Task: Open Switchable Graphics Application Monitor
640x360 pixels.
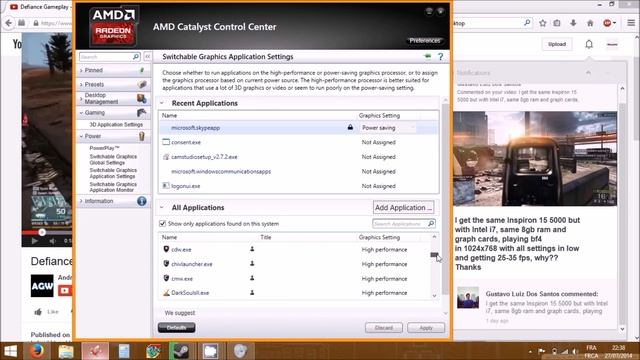Action: 113,187
